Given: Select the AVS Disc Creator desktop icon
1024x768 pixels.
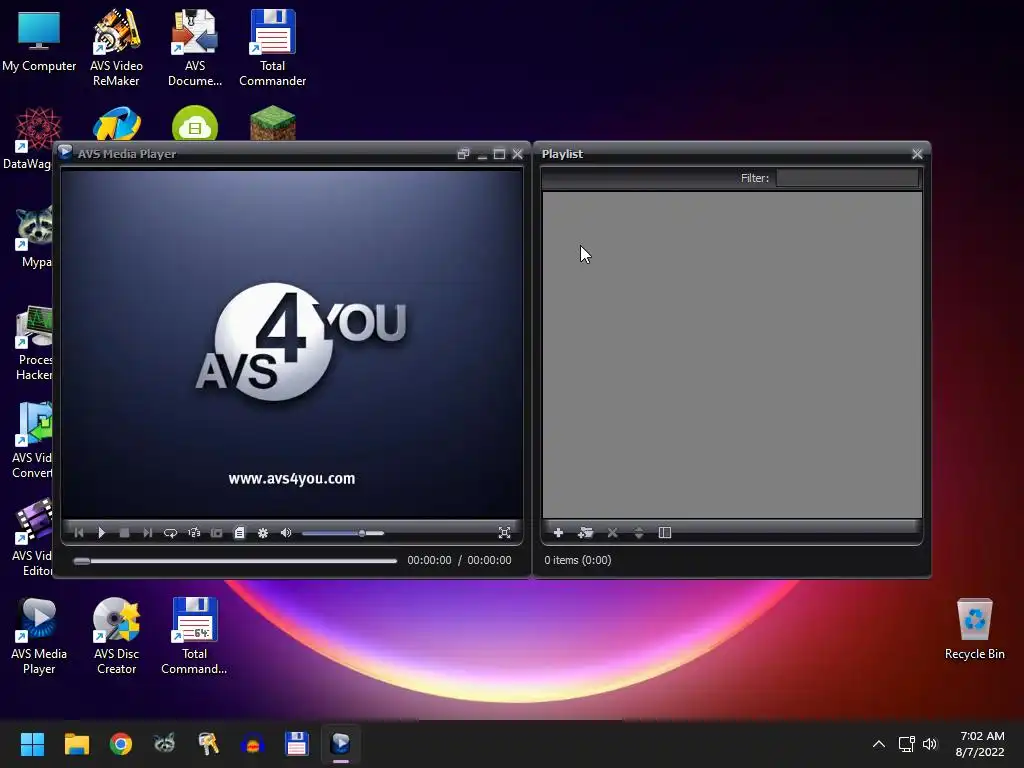Looking at the screenshot, I should (x=116, y=636).
